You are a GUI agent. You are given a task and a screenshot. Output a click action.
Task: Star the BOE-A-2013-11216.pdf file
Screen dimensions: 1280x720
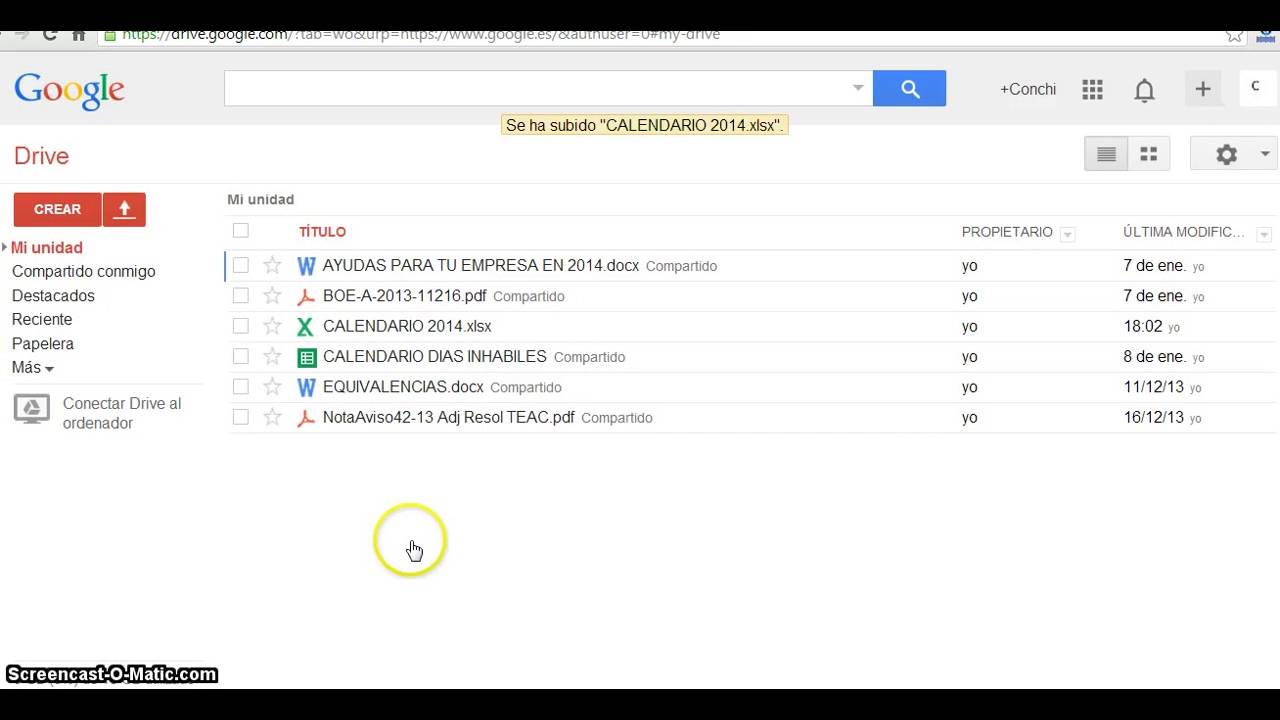click(272, 296)
